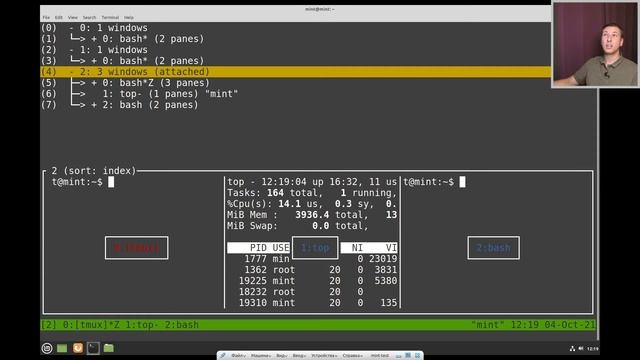The width and height of the screenshot is (640, 360).
Task: Click the network tray icon
Action: pos(572,349)
